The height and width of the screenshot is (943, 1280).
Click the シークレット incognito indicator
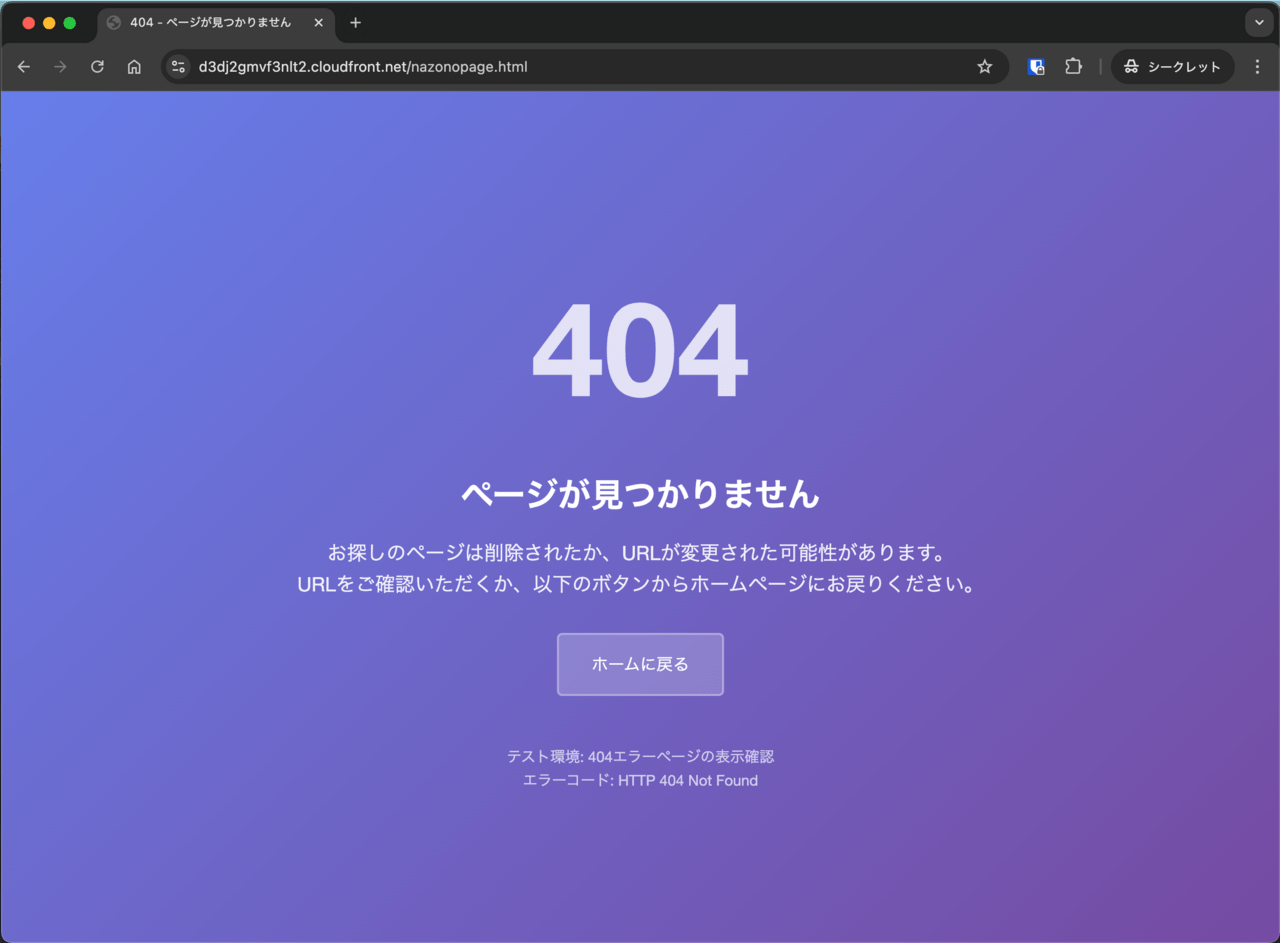click(1172, 67)
